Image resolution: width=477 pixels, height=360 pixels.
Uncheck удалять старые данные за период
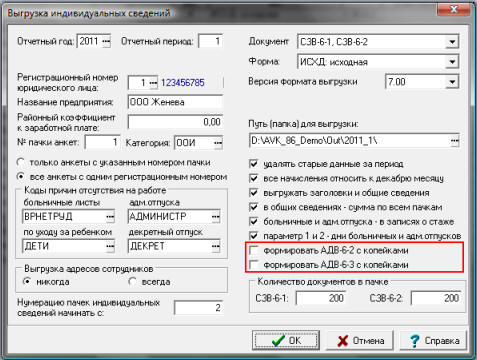point(254,164)
